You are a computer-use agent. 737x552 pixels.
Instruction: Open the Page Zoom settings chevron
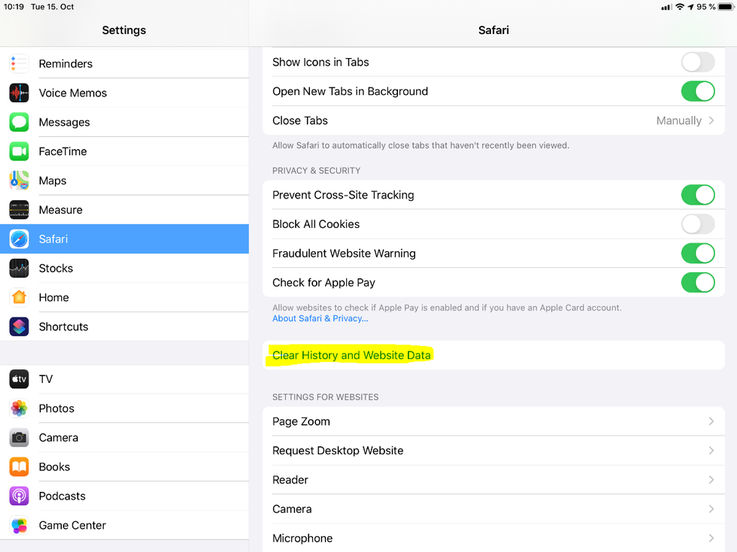click(x=711, y=421)
